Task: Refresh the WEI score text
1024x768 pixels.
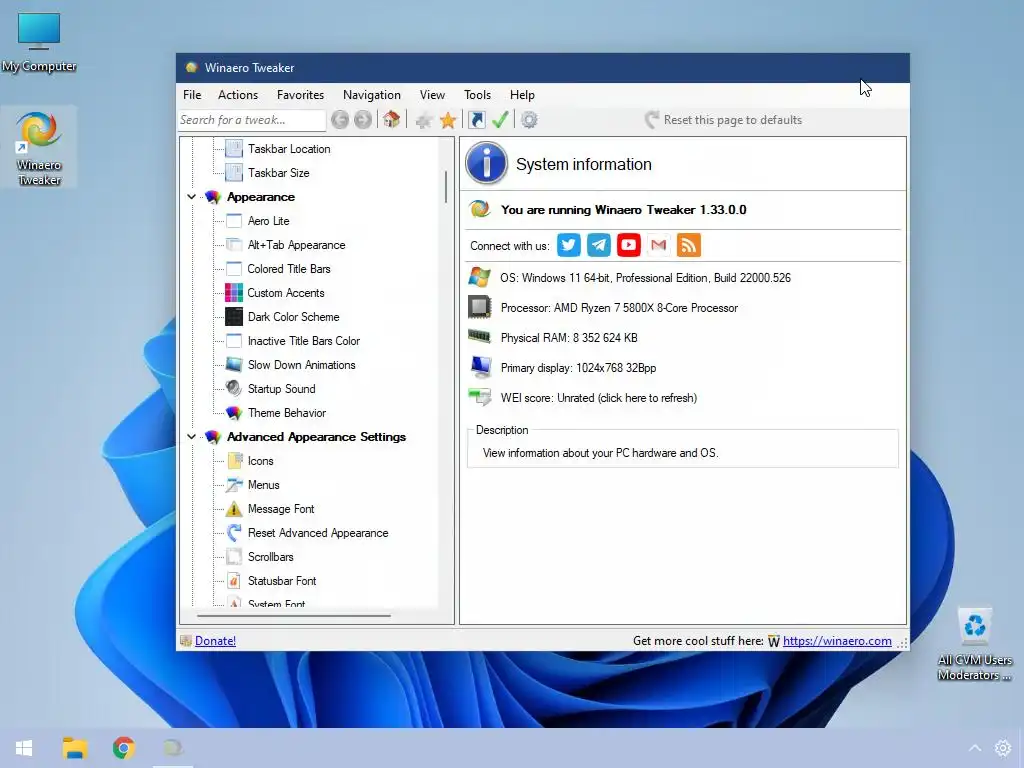Action: [x=599, y=398]
